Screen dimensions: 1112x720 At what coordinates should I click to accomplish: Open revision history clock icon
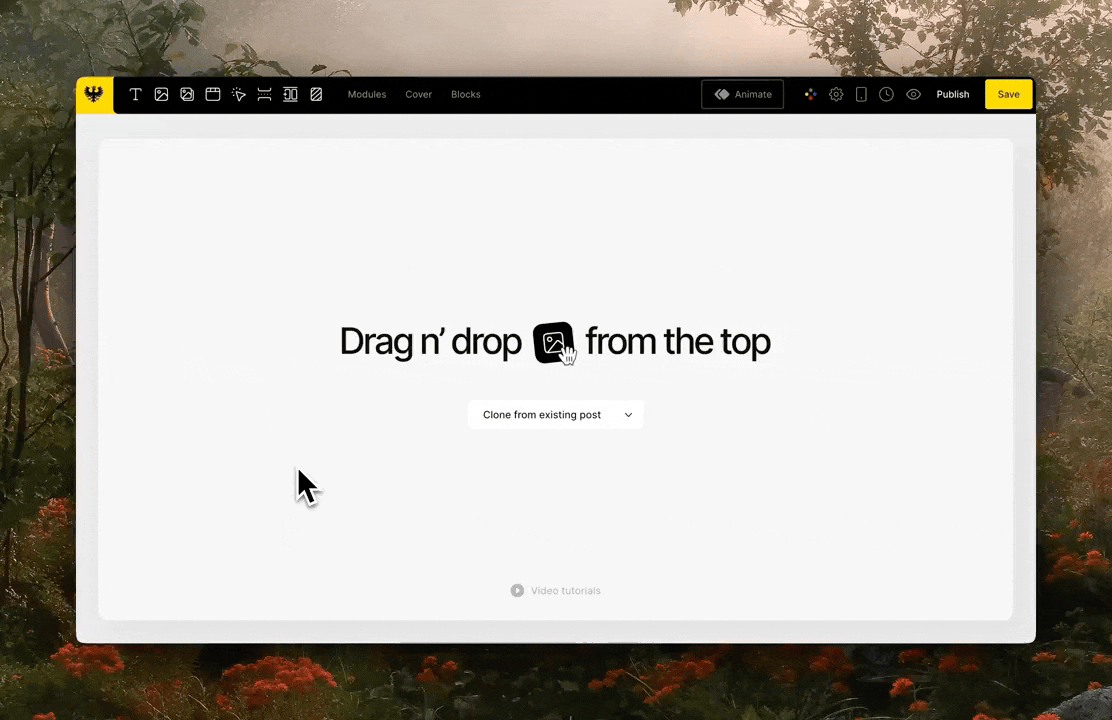click(886, 94)
